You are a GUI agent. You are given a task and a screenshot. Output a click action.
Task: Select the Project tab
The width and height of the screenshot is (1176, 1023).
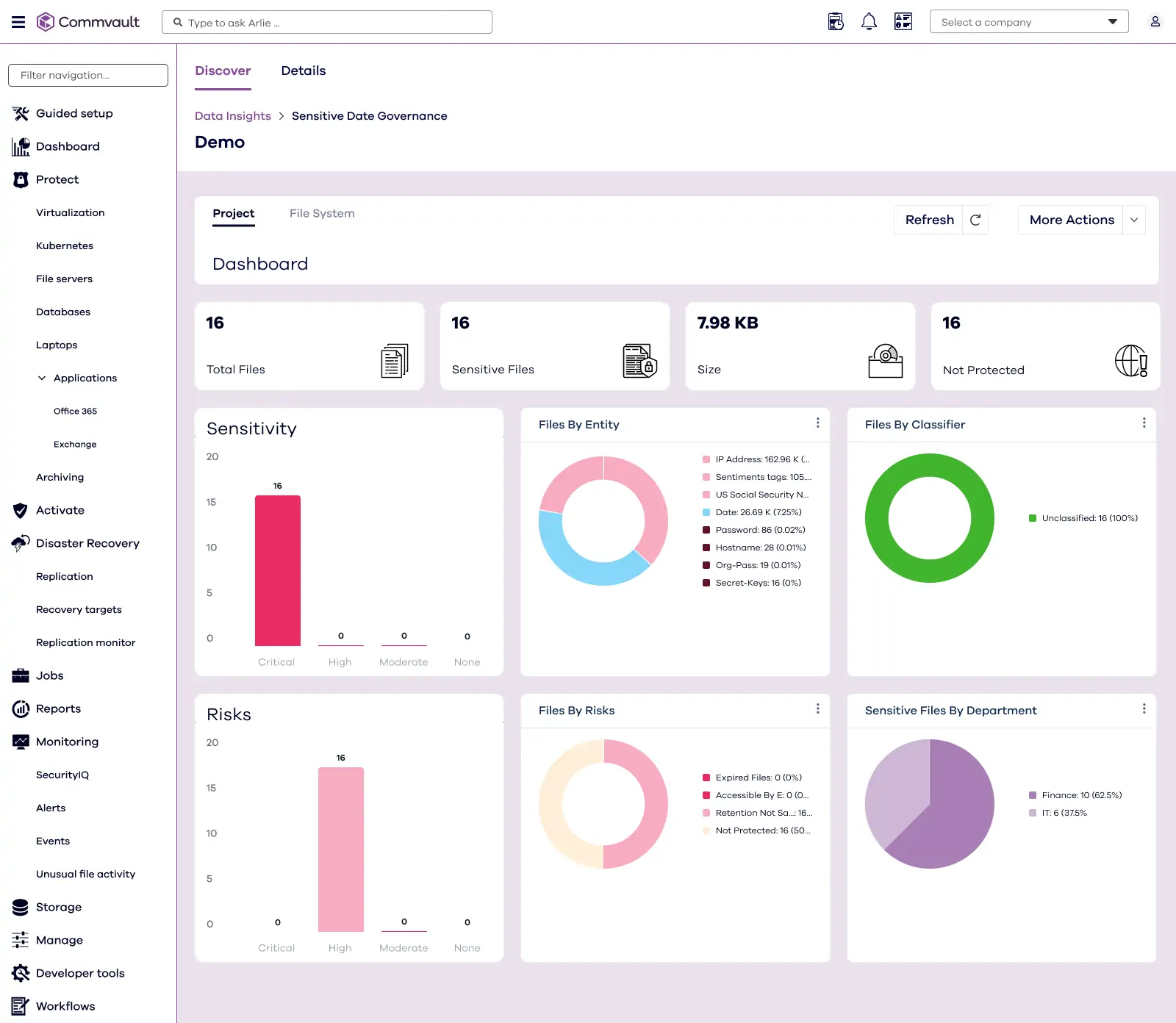[234, 213]
